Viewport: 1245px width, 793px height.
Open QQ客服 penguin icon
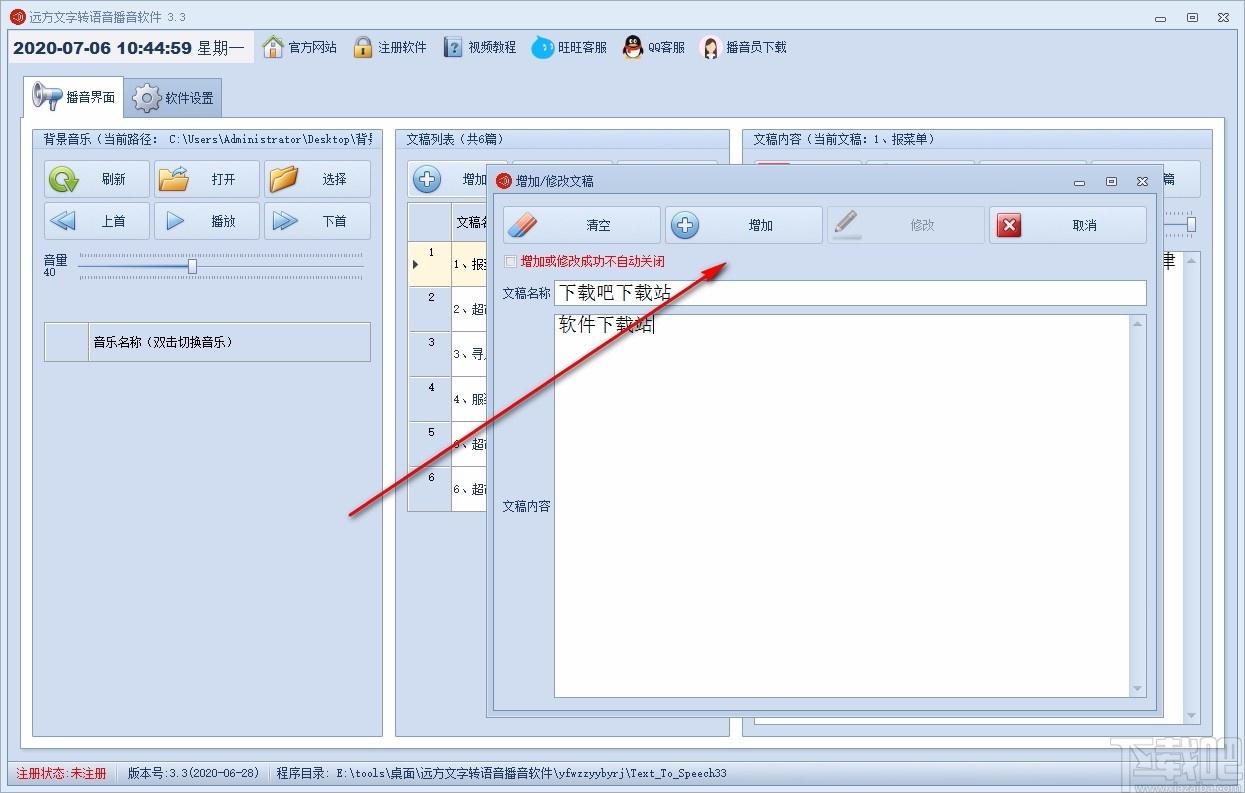click(x=633, y=47)
